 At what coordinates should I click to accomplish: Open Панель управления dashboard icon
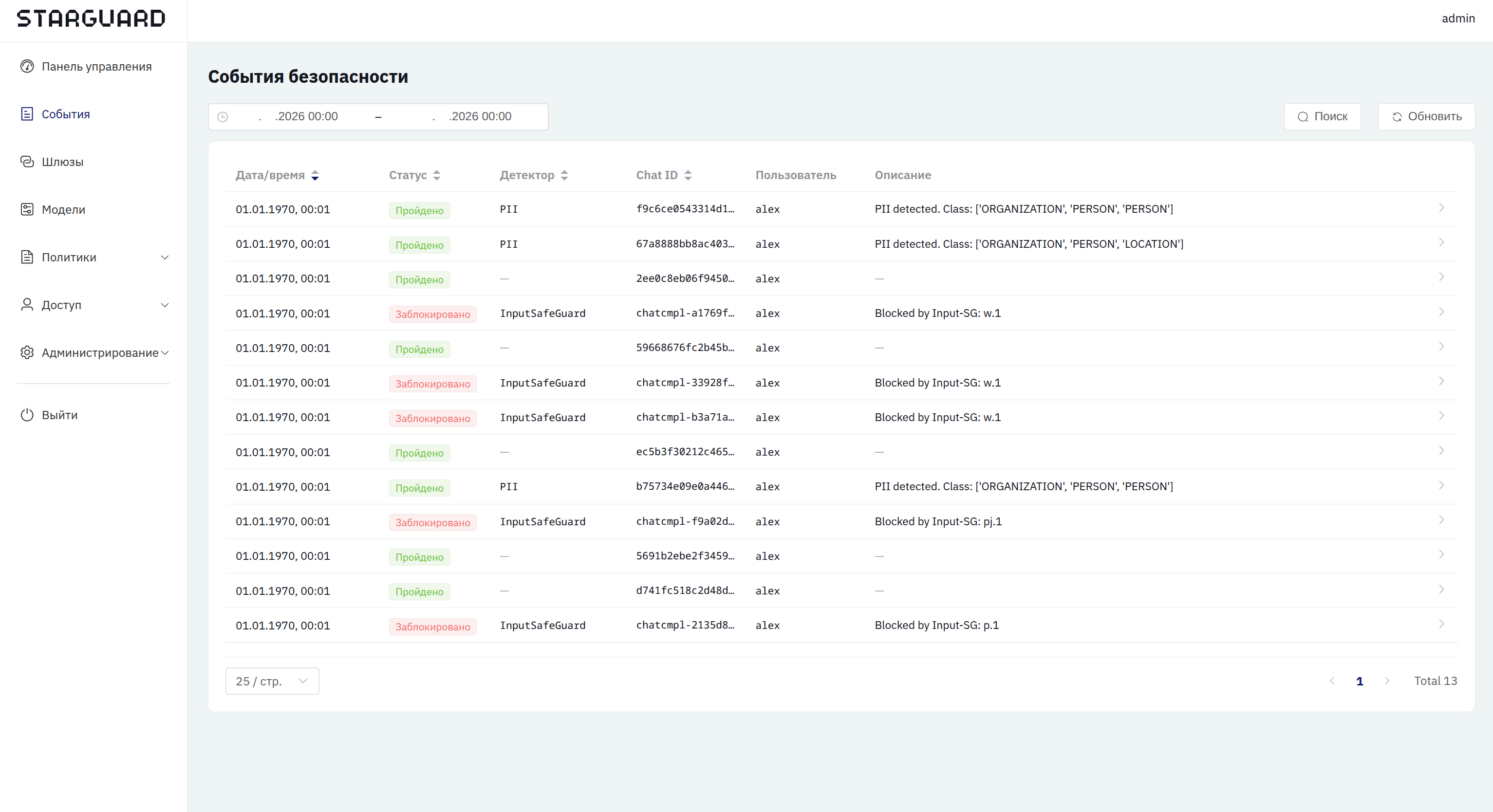(x=27, y=66)
